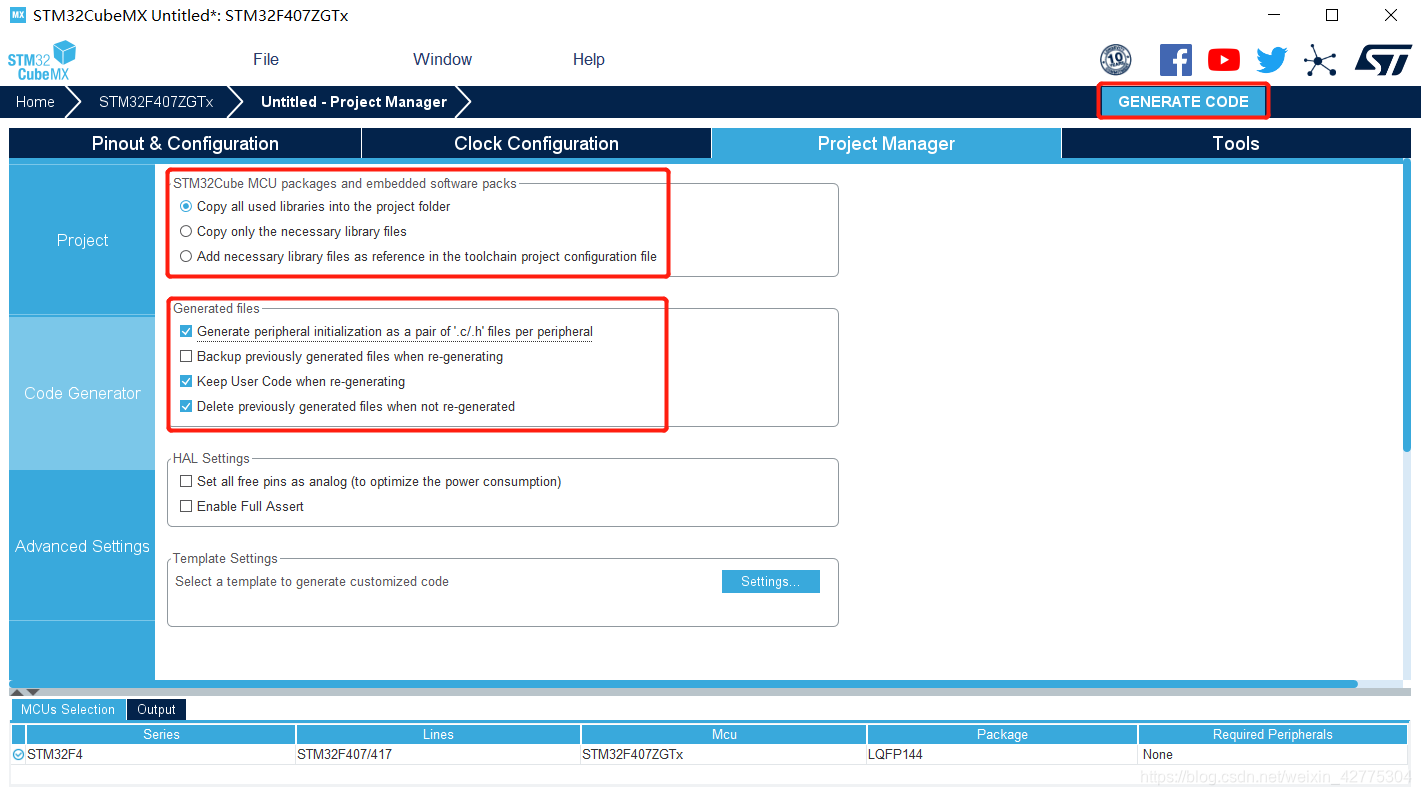Open the Project side section

(x=82, y=241)
